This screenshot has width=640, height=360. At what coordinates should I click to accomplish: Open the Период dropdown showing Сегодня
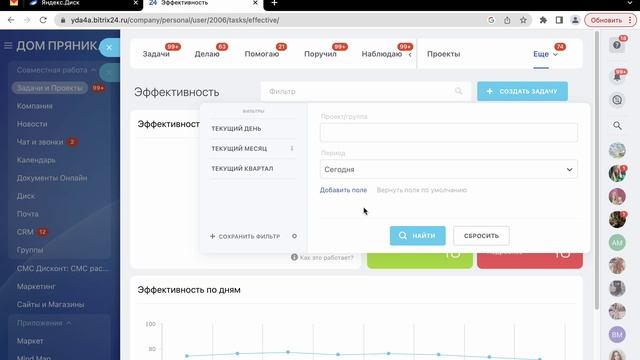[x=449, y=169]
